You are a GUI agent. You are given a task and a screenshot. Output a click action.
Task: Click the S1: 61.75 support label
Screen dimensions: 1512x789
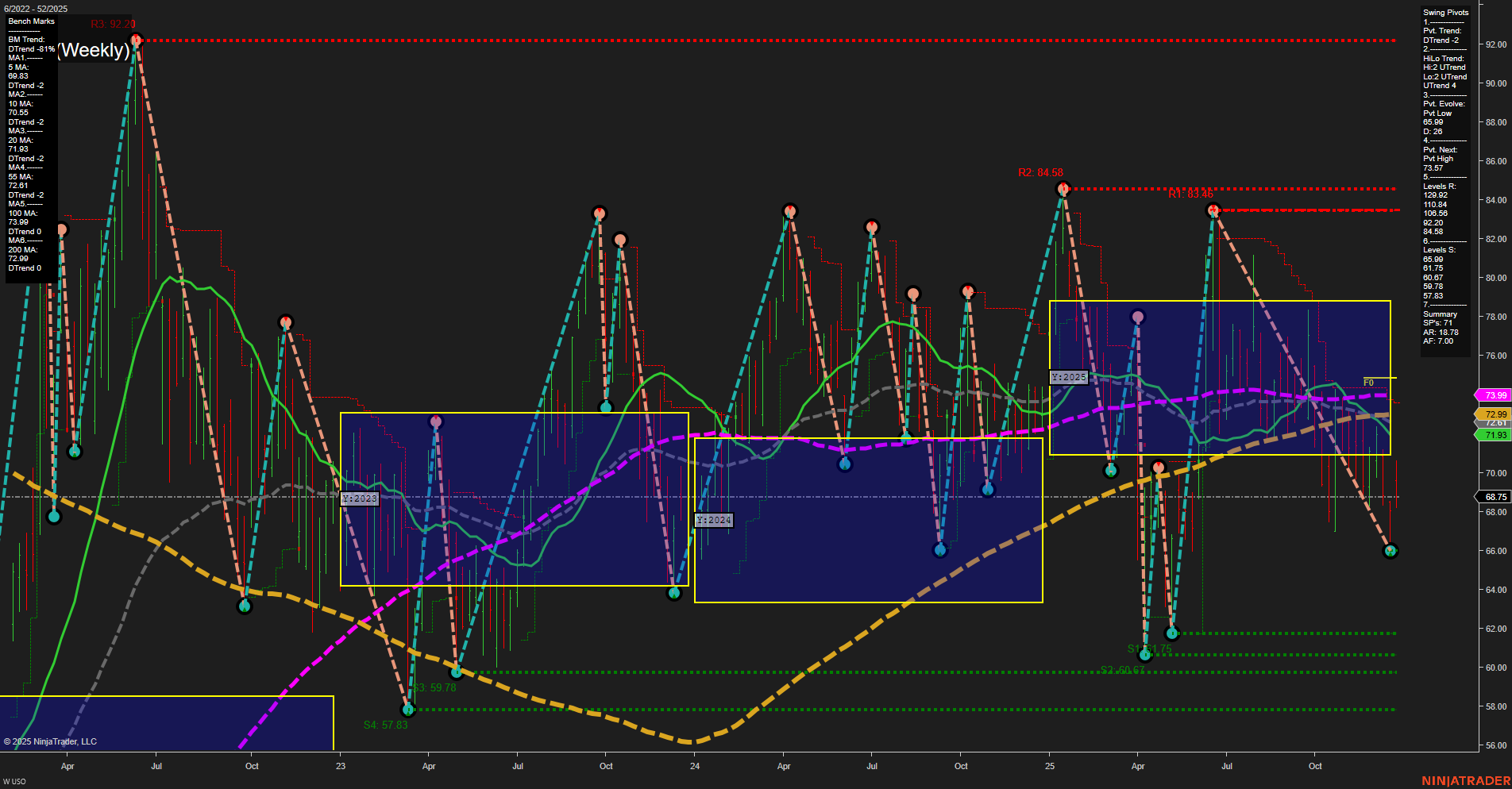[1149, 648]
